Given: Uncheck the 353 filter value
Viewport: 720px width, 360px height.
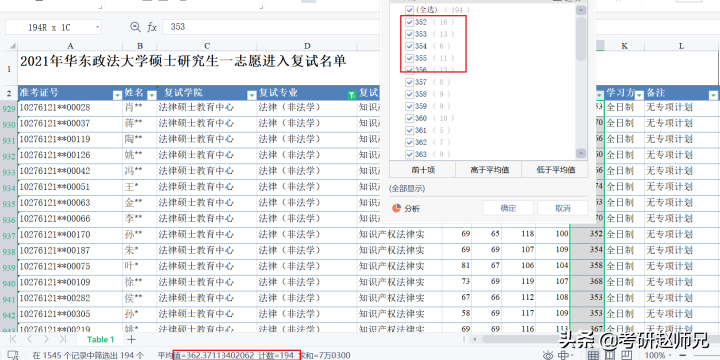Looking at the screenshot, I should coord(410,34).
